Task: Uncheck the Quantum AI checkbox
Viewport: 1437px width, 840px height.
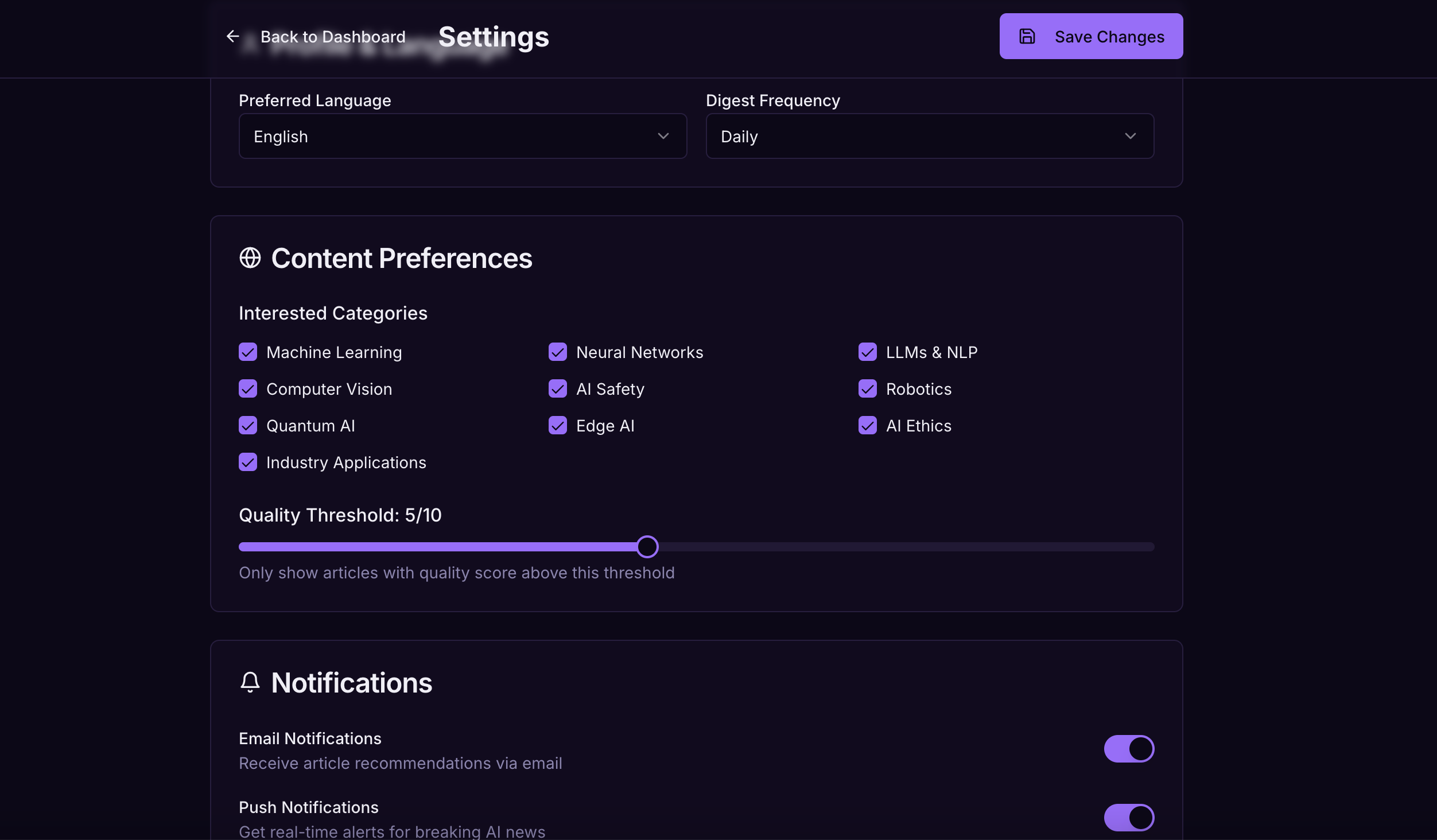Action: [x=248, y=426]
